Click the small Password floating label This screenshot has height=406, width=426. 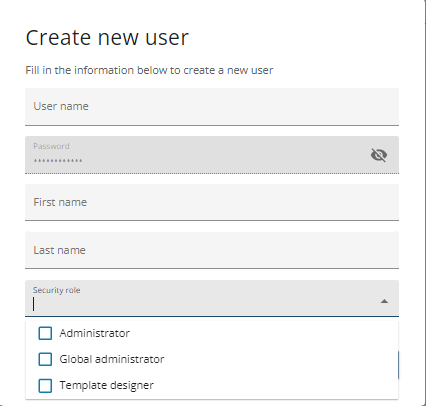[51, 146]
